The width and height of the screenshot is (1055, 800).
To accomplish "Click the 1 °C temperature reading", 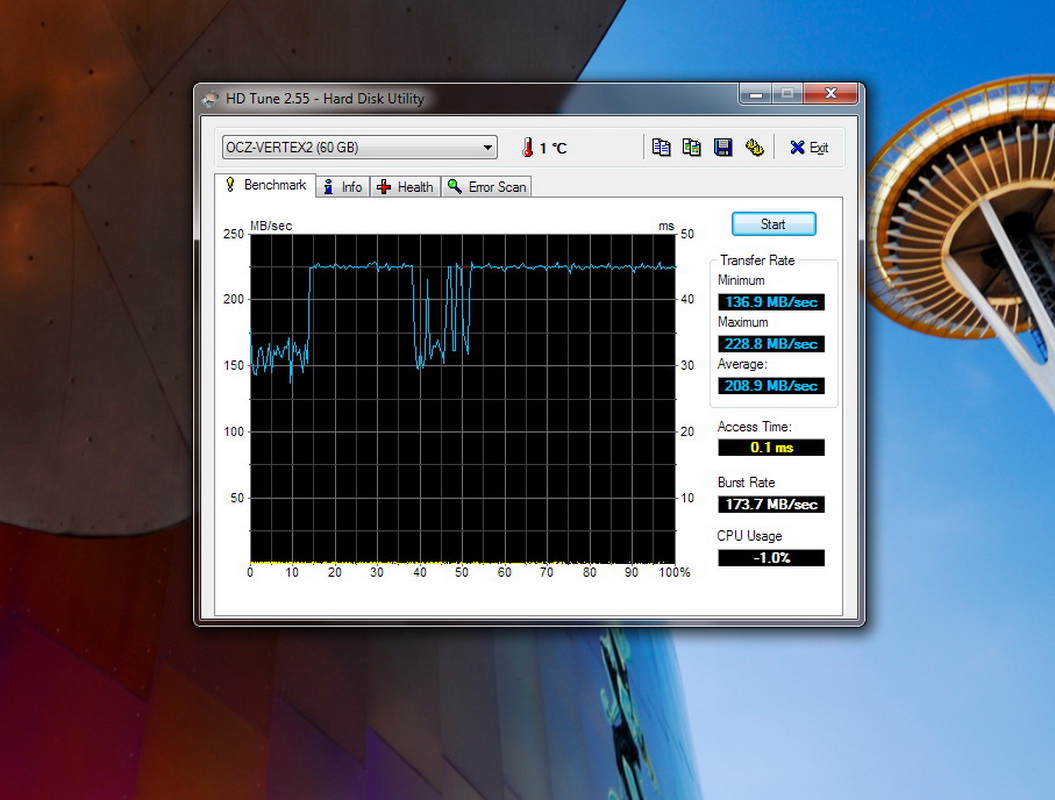I will 553,149.
